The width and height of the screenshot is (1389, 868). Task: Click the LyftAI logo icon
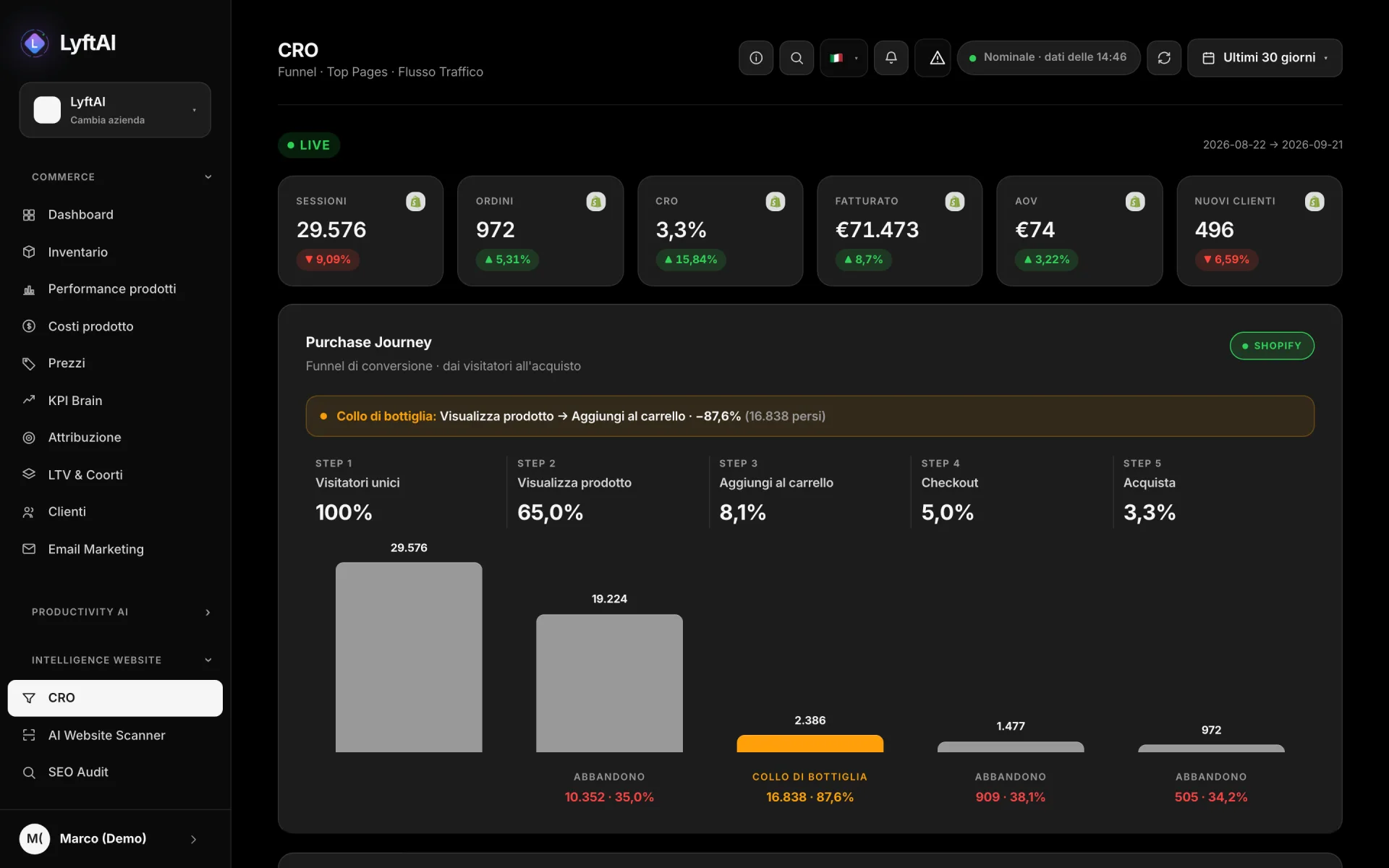tap(34, 43)
